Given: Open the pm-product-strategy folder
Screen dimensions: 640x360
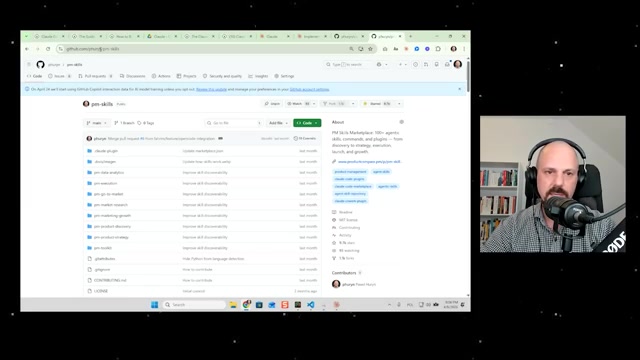Looking at the screenshot, I should click(x=111, y=237).
